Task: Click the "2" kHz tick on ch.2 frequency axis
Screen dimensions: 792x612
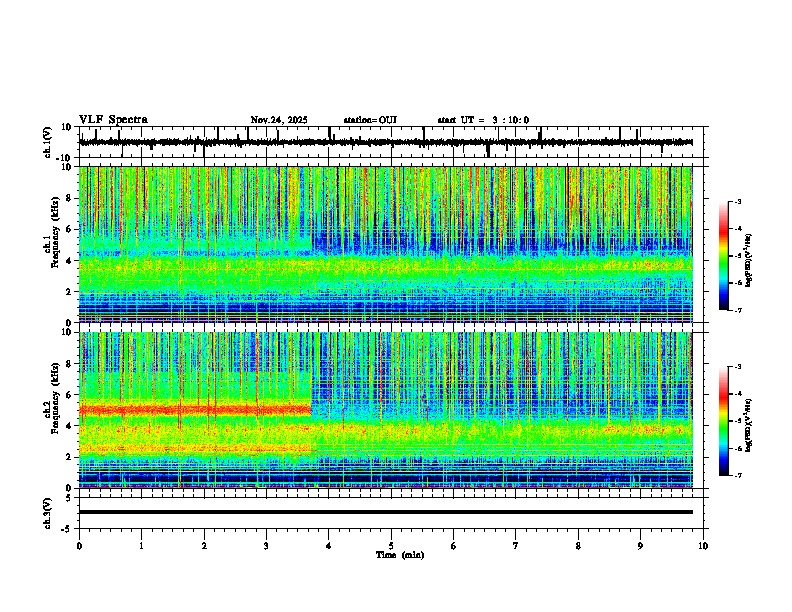Action: (x=70, y=457)
